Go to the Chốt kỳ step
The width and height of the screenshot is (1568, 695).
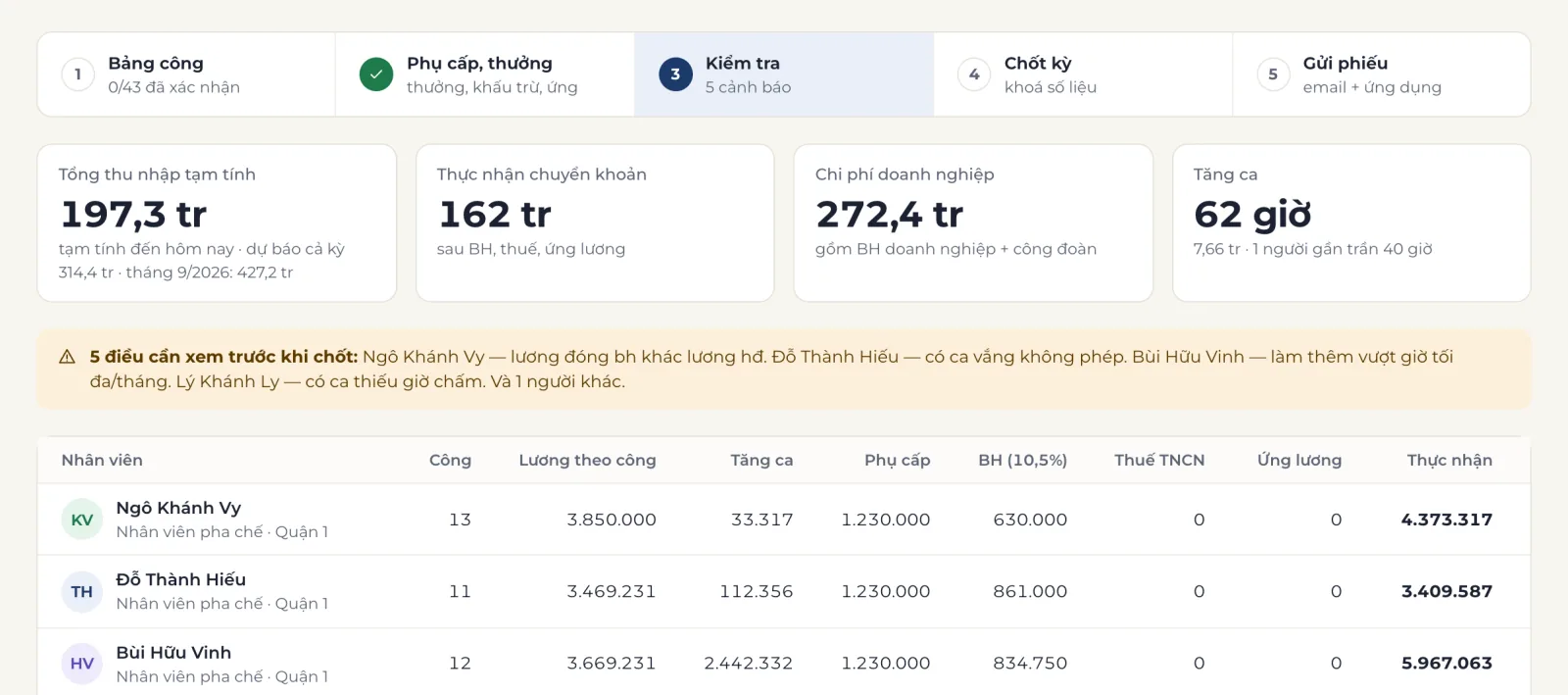pyautogui.click(x=1083, y=74)
